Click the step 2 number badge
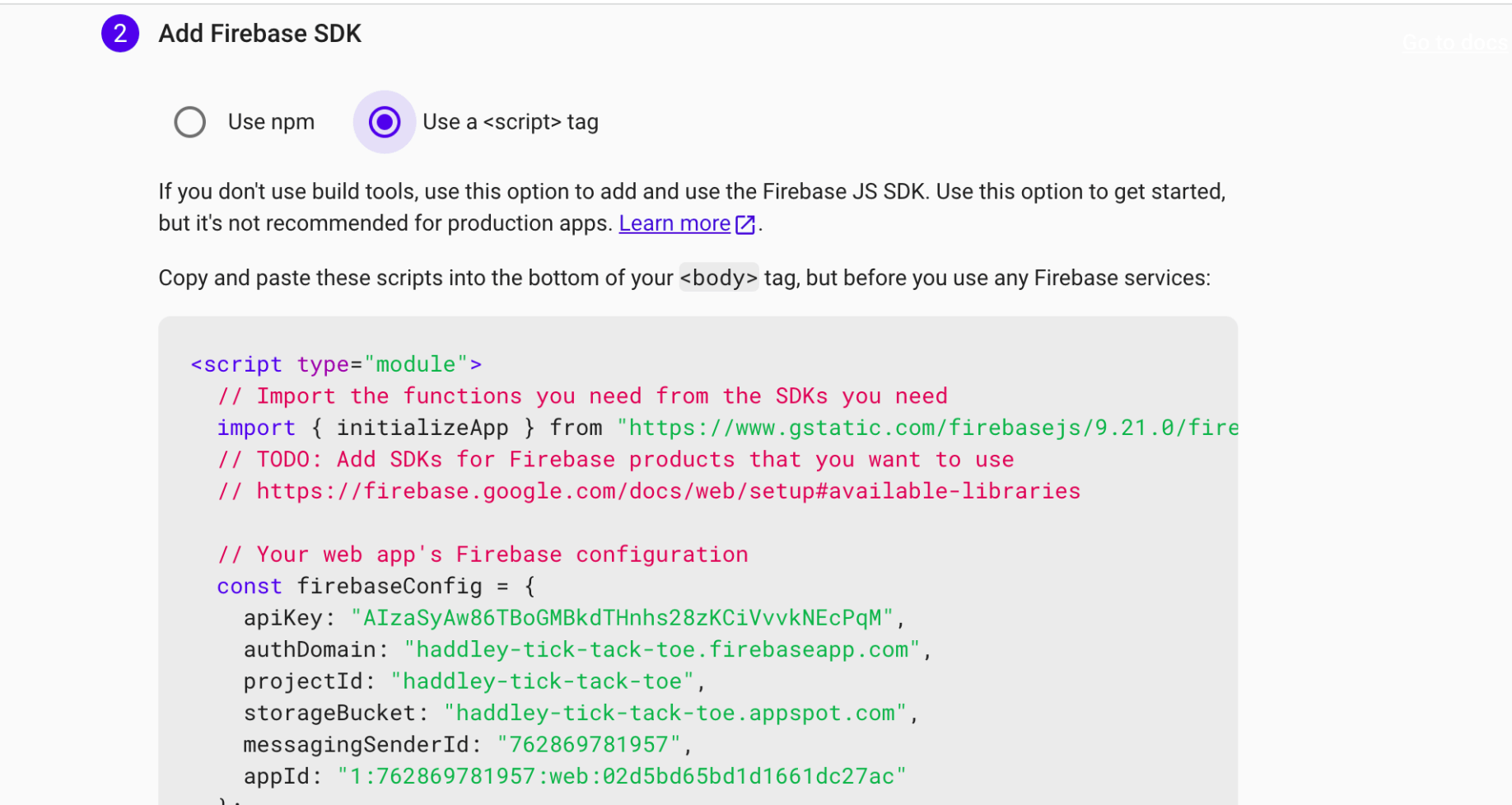 point(120,34)
